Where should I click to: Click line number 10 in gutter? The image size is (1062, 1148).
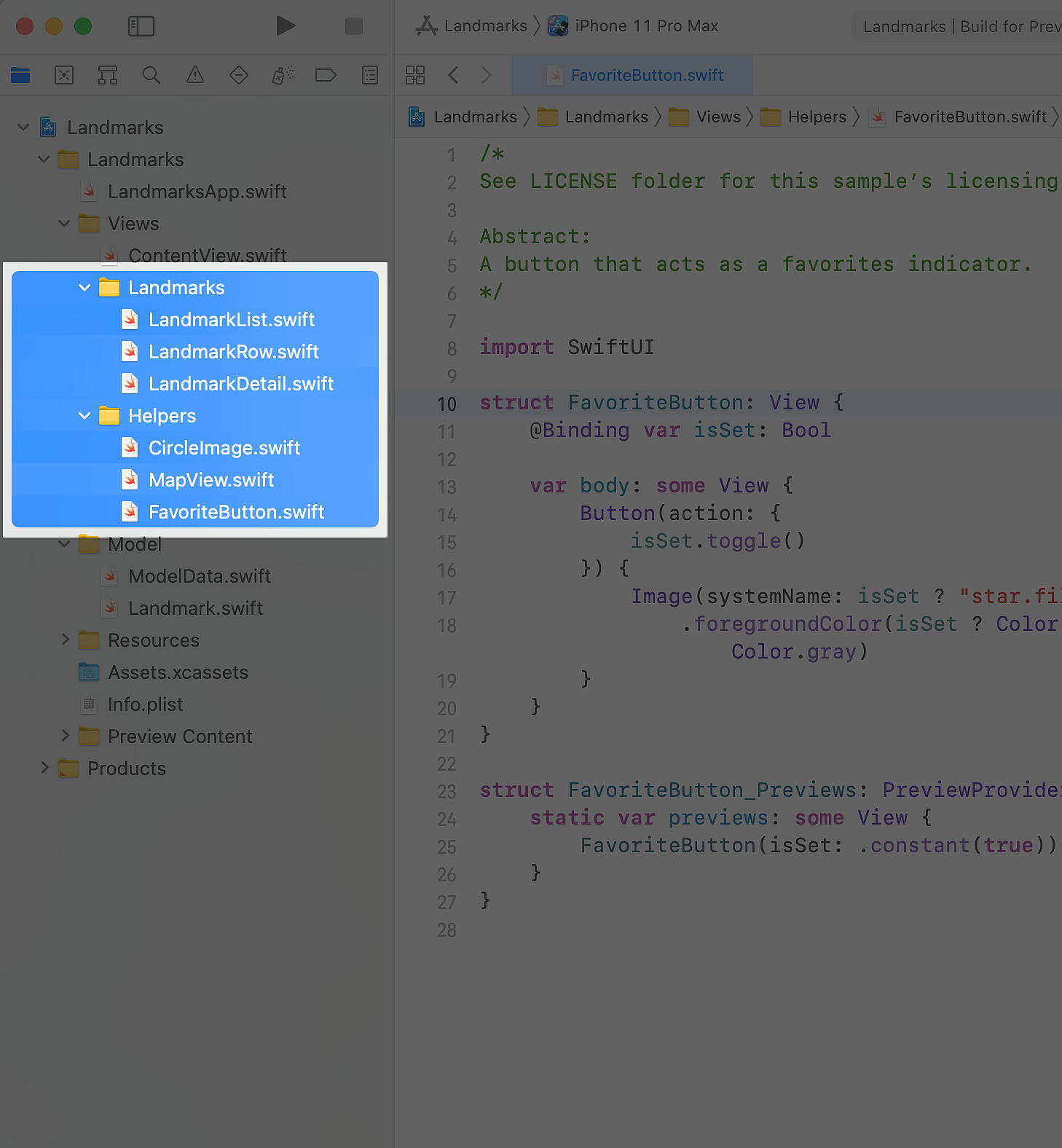coord(447,404)
